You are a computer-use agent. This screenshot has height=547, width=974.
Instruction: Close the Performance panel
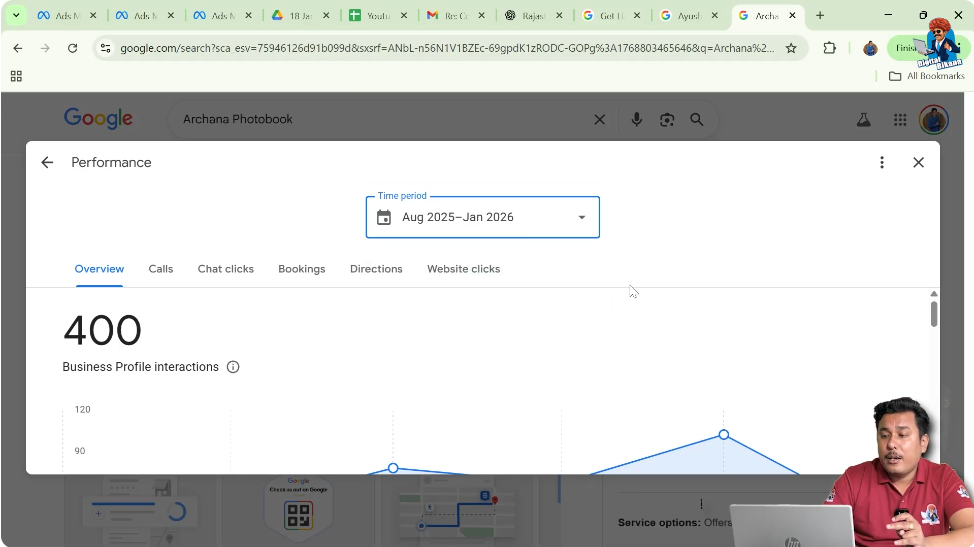(918, 163)
